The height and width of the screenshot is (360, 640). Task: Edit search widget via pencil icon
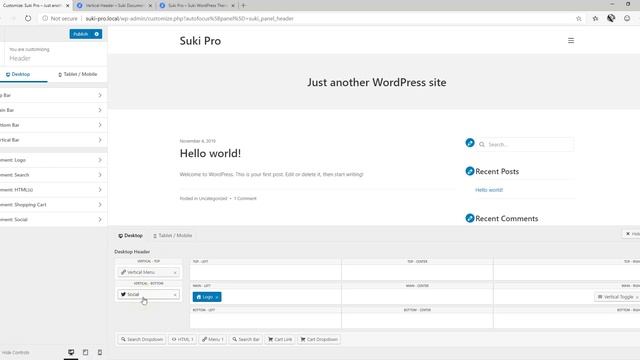[470, 143]
